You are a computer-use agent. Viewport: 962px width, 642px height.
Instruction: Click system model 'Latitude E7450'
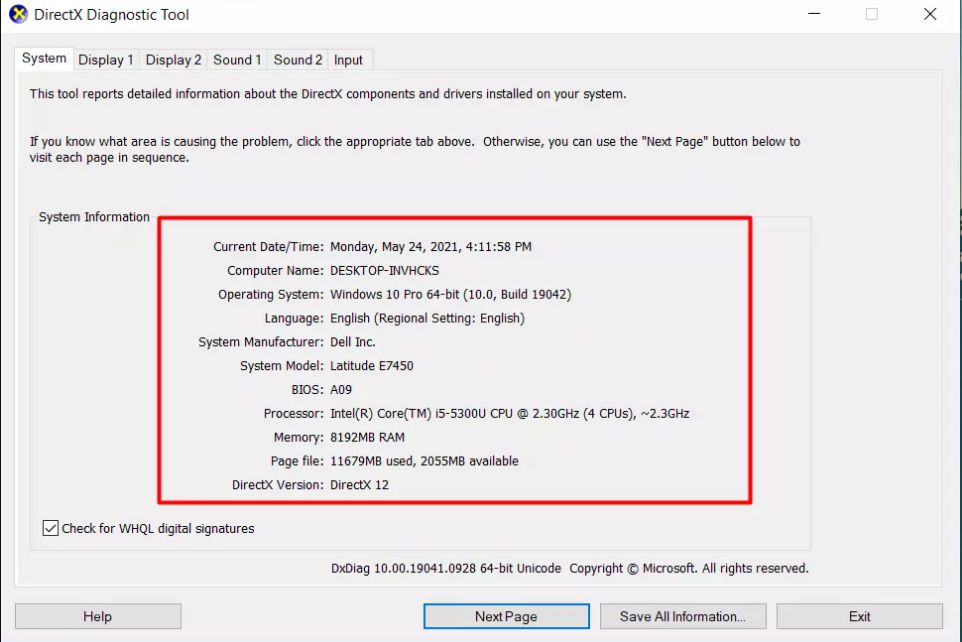(372, 366)
